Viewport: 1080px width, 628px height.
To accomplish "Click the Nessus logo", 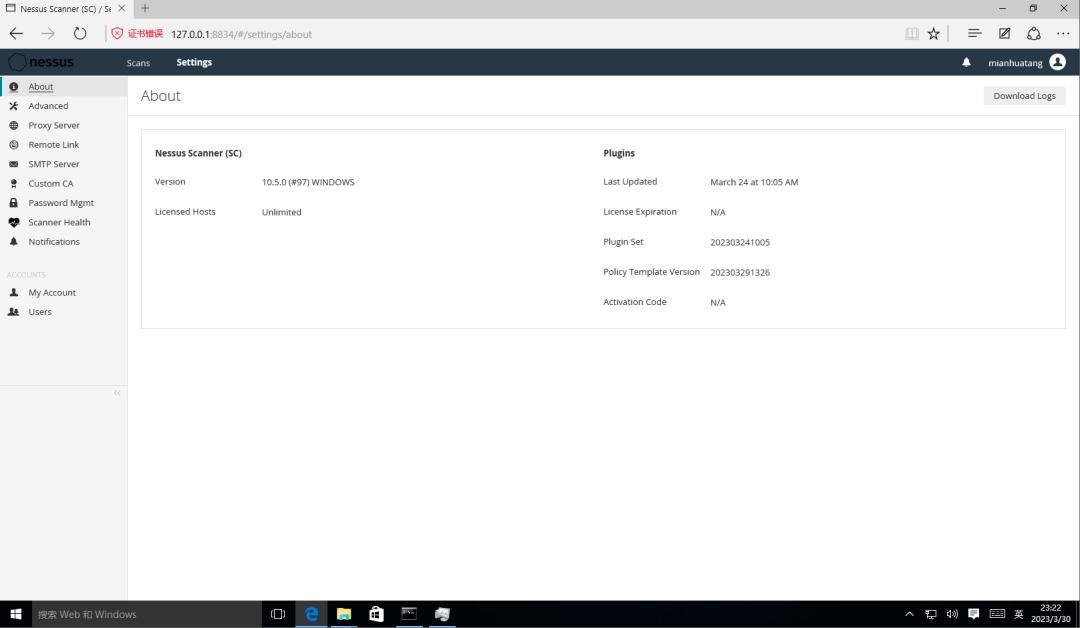I will click(x=41, y=62).
